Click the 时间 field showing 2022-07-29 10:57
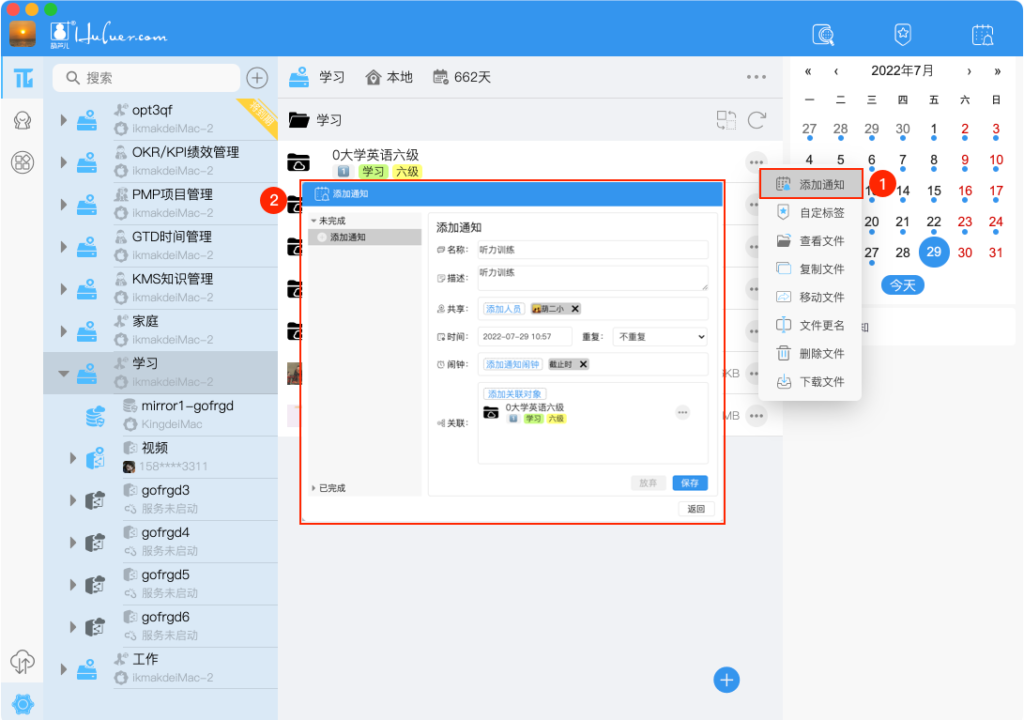 [x=525, y=336]
